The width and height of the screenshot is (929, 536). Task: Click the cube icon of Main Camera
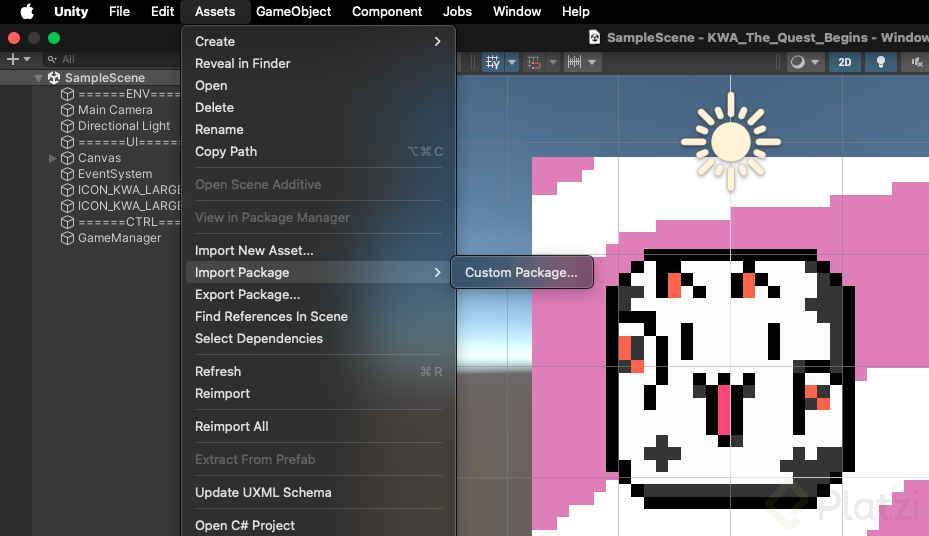click(68, 110)
